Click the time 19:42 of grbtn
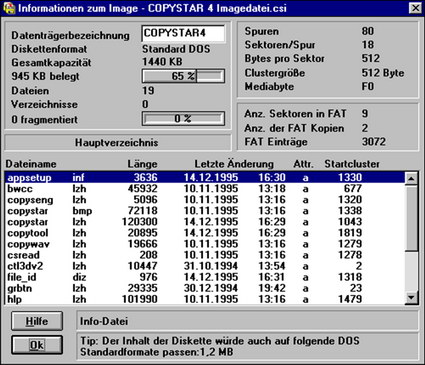This screenshot has height=365, width=425. (x=272, y=288)
